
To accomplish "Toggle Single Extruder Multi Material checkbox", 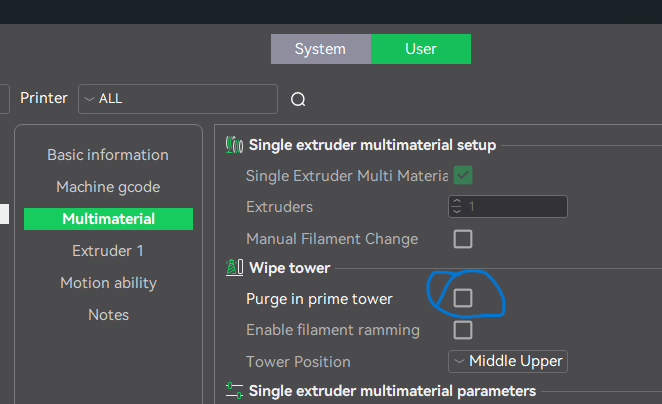I will [x=463, y=176].
